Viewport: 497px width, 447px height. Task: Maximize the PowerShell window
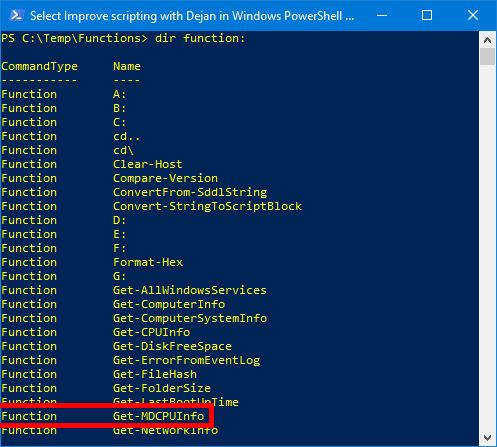427,15
